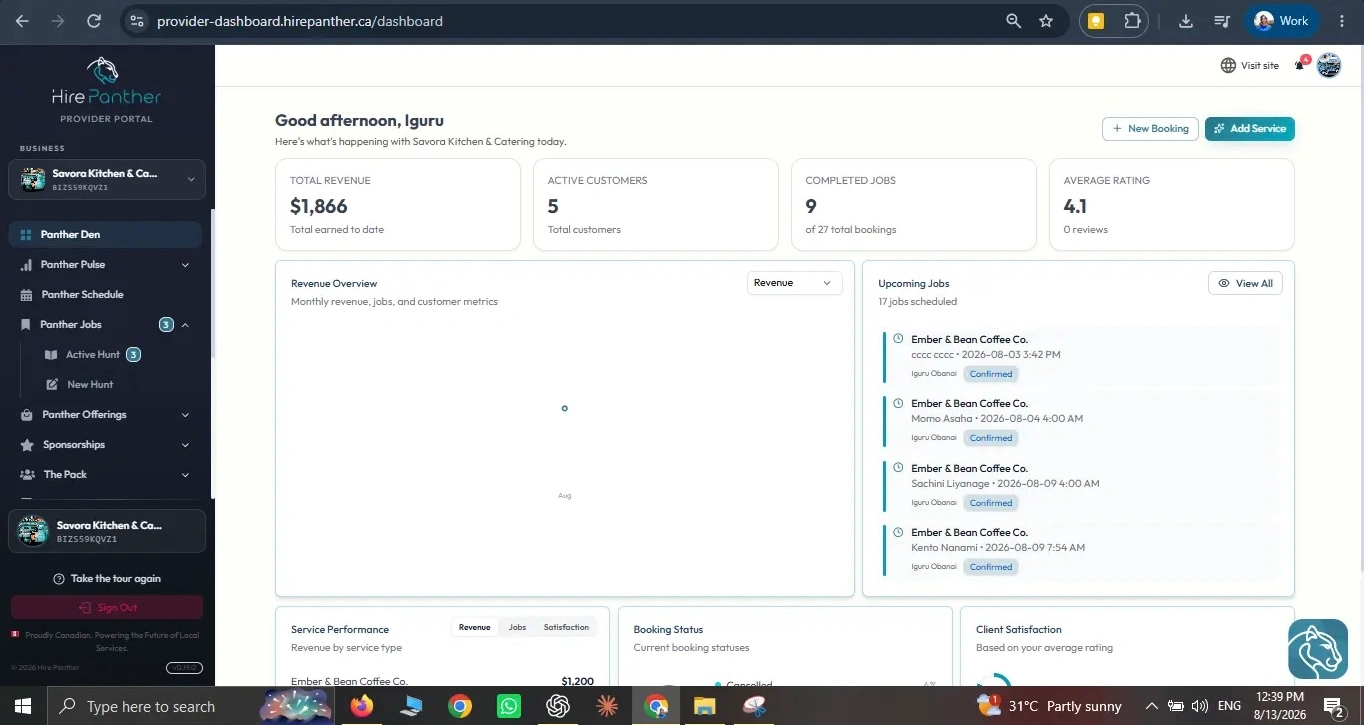Screen dimensions: 1364x725
Task: Click the browser address bar URL
Action: (300, 21)
